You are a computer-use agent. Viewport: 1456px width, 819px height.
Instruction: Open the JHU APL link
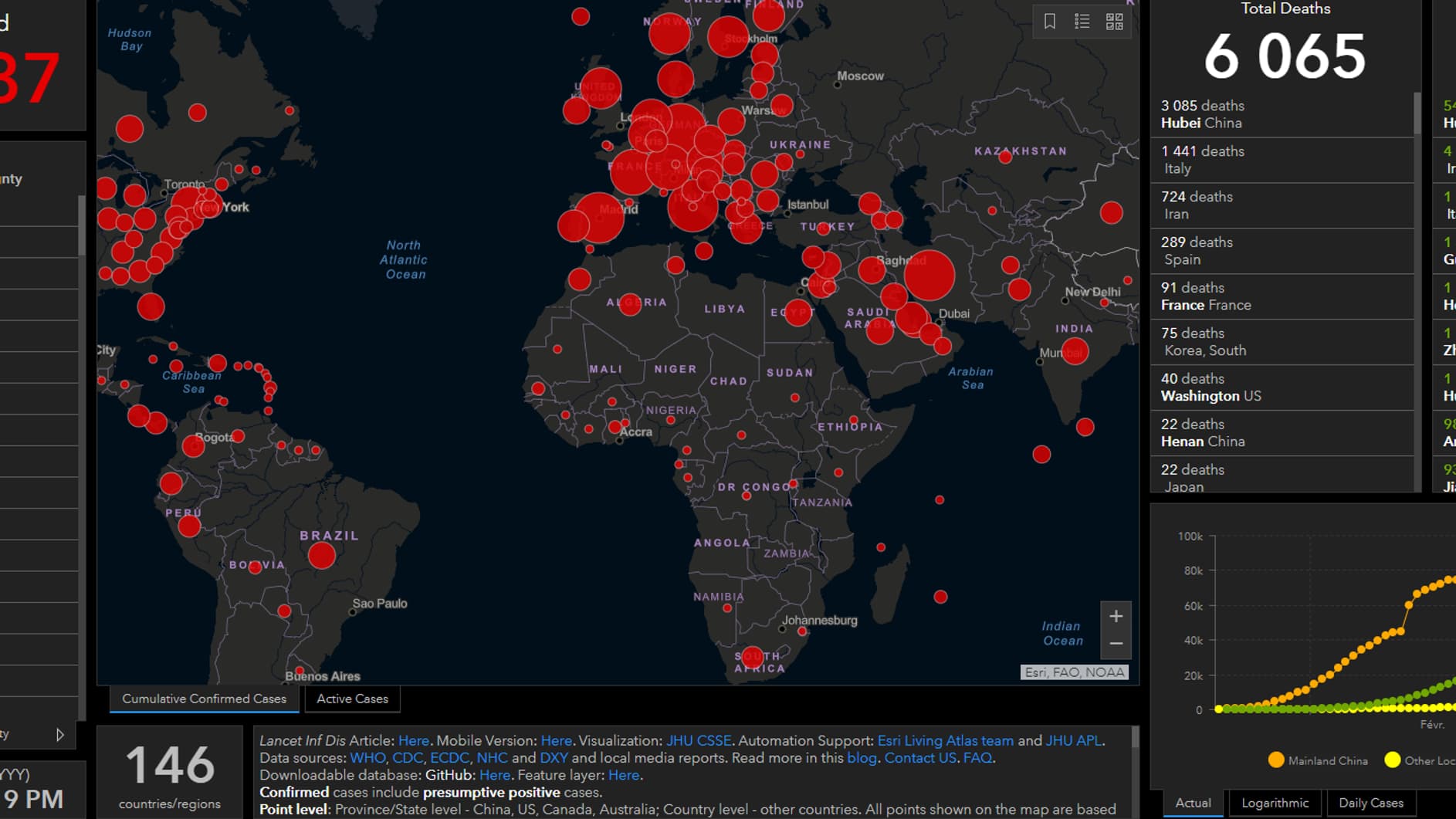click(x=1073, y=740)
